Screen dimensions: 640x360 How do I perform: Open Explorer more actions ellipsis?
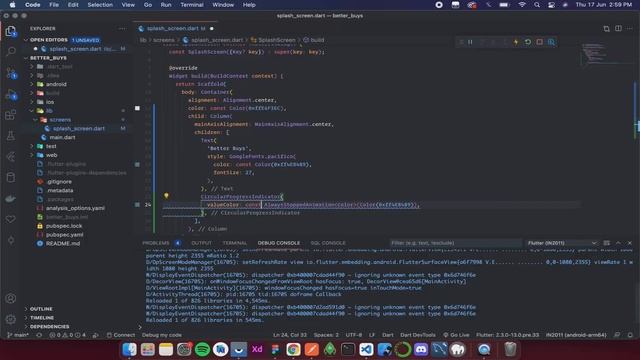tap(122, 29)
